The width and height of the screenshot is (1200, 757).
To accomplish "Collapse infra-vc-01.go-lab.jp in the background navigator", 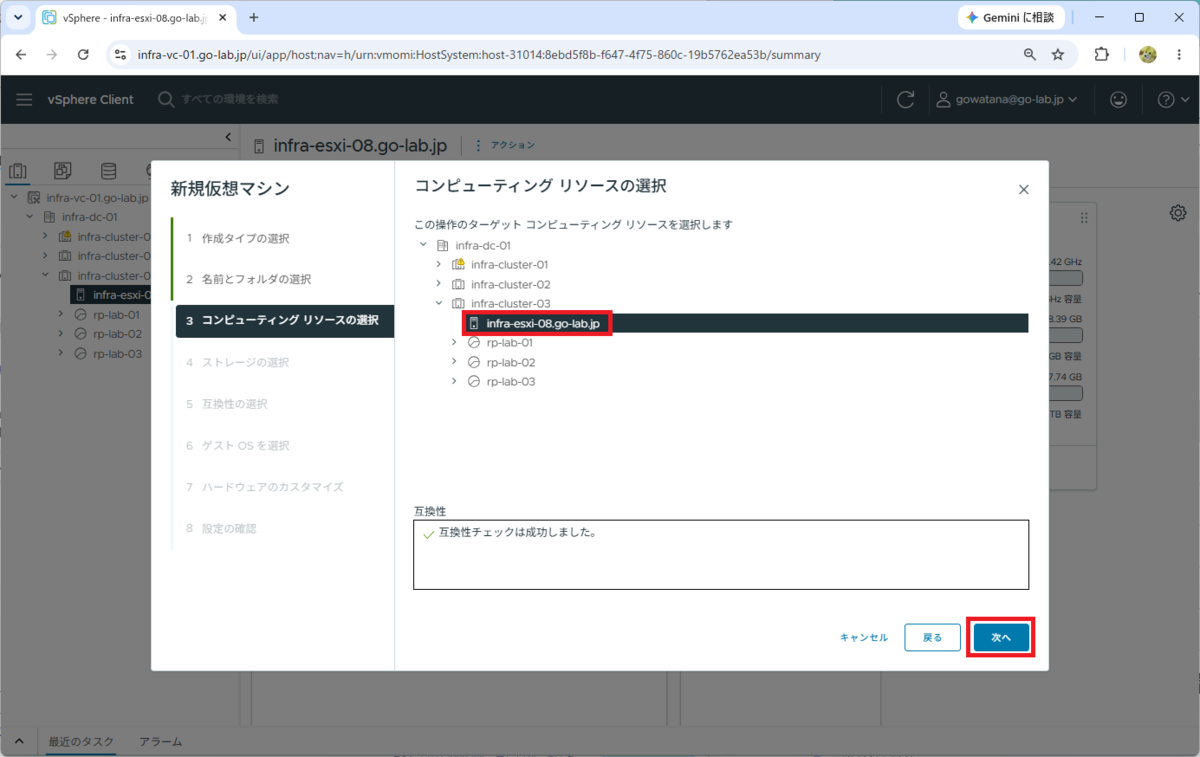I will 14,197.
